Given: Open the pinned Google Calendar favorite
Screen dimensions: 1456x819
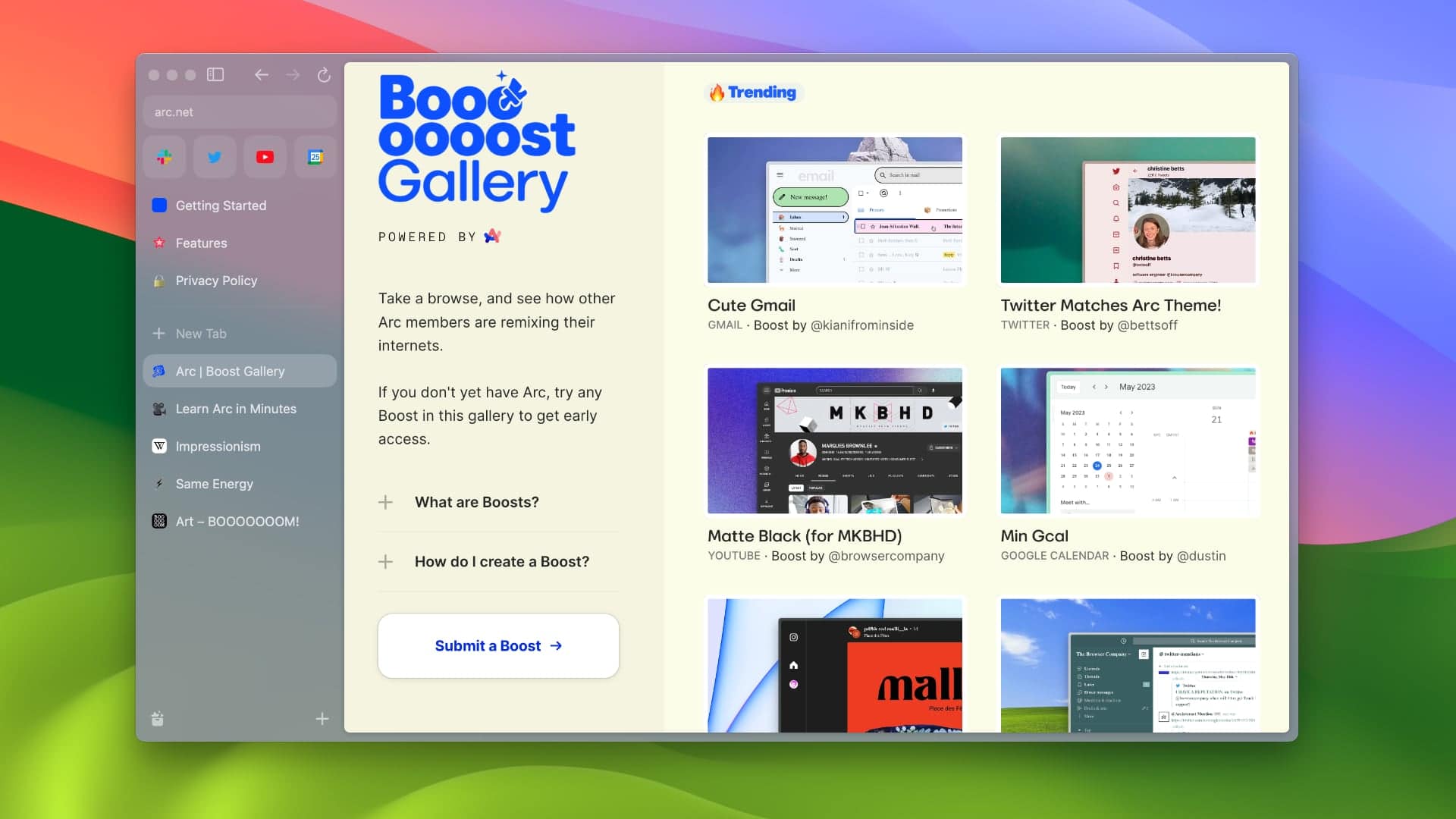Looking at the screenshot, I should [x=315, y=157].
